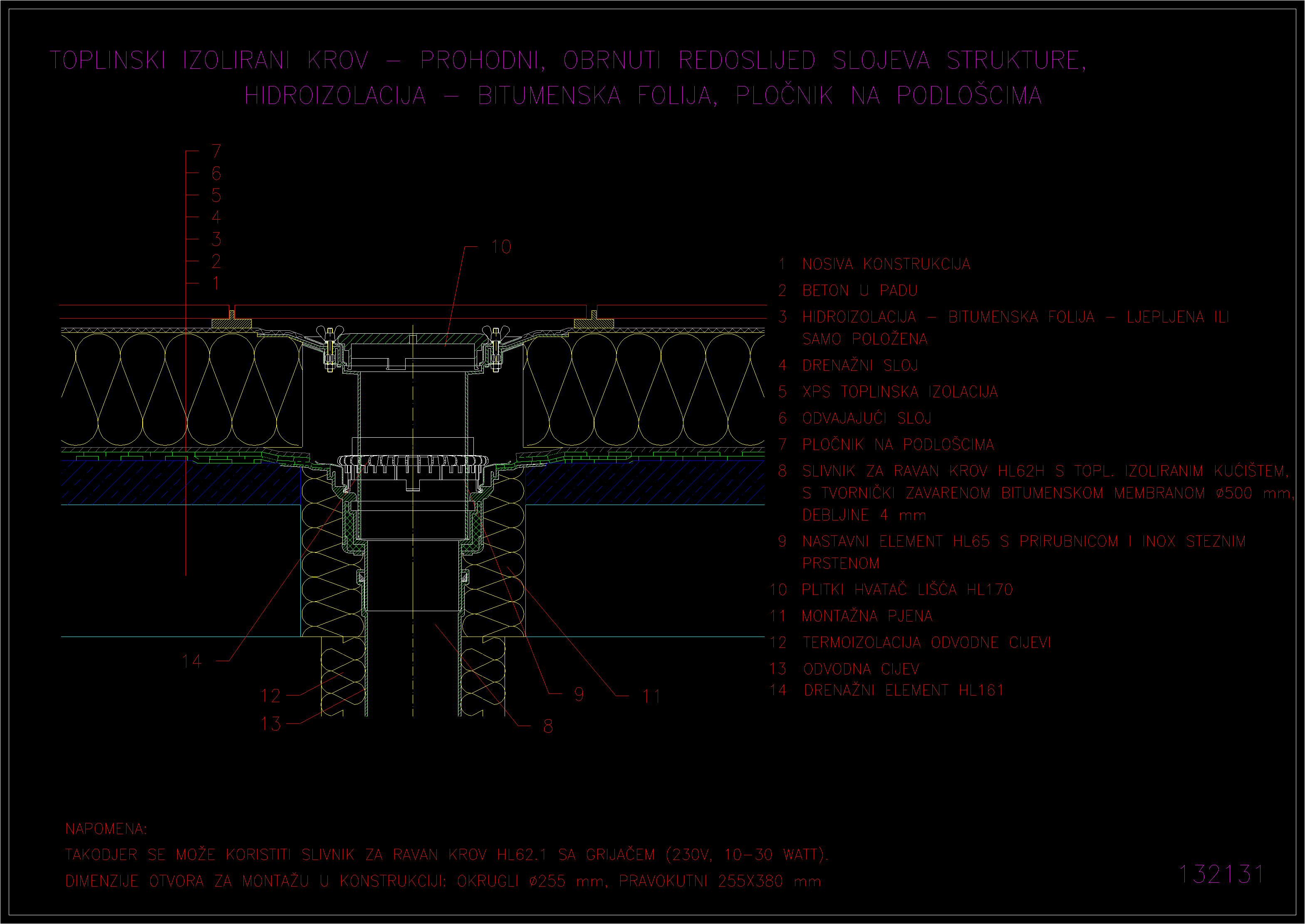The image size is (1305, 924).
Task: Select legend entry '5 XPS TOPLINSKA IZOLACIJA'
Action: click(x=888, y=392)
